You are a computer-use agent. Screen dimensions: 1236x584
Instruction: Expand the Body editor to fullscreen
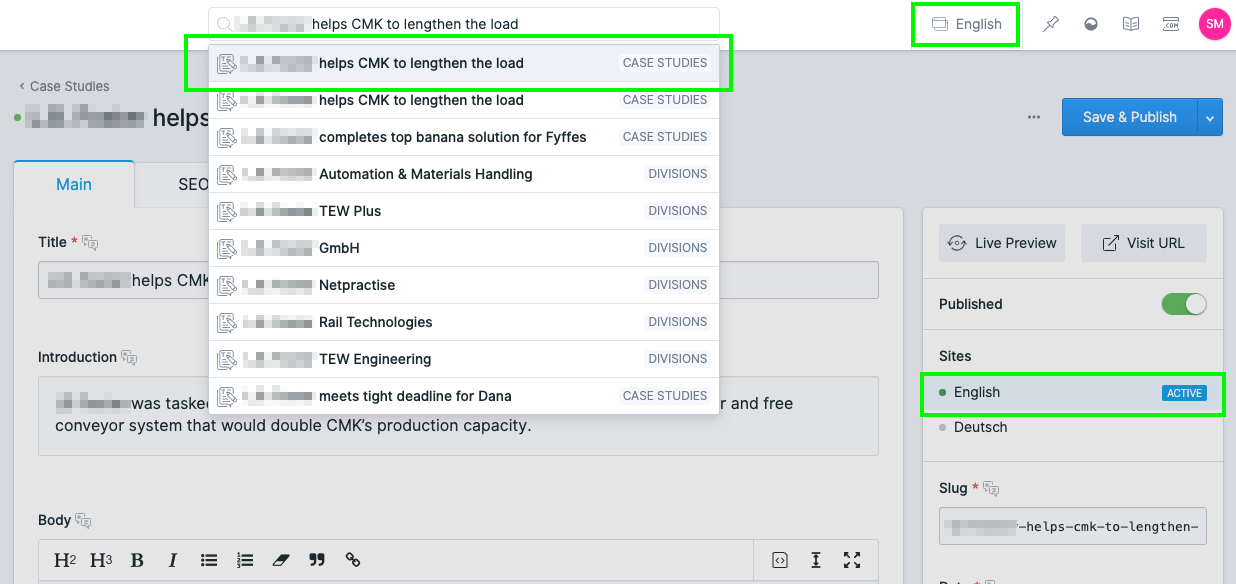pyautogui.click(x=851, y=560)
